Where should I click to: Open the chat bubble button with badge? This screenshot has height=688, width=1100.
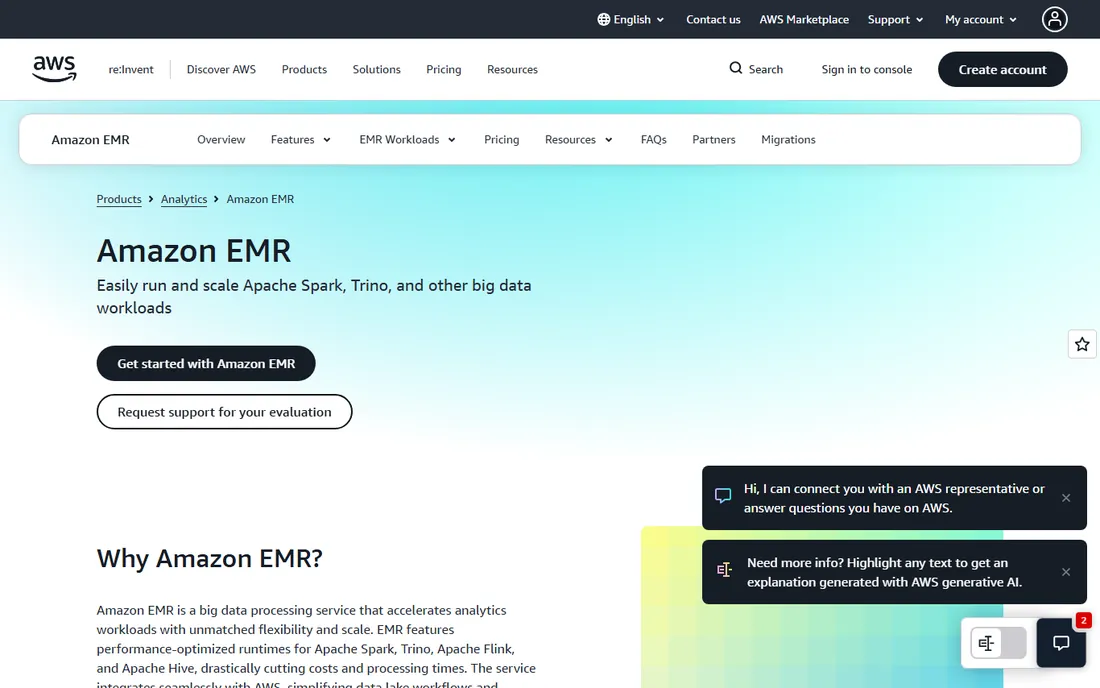(1061, 643)
